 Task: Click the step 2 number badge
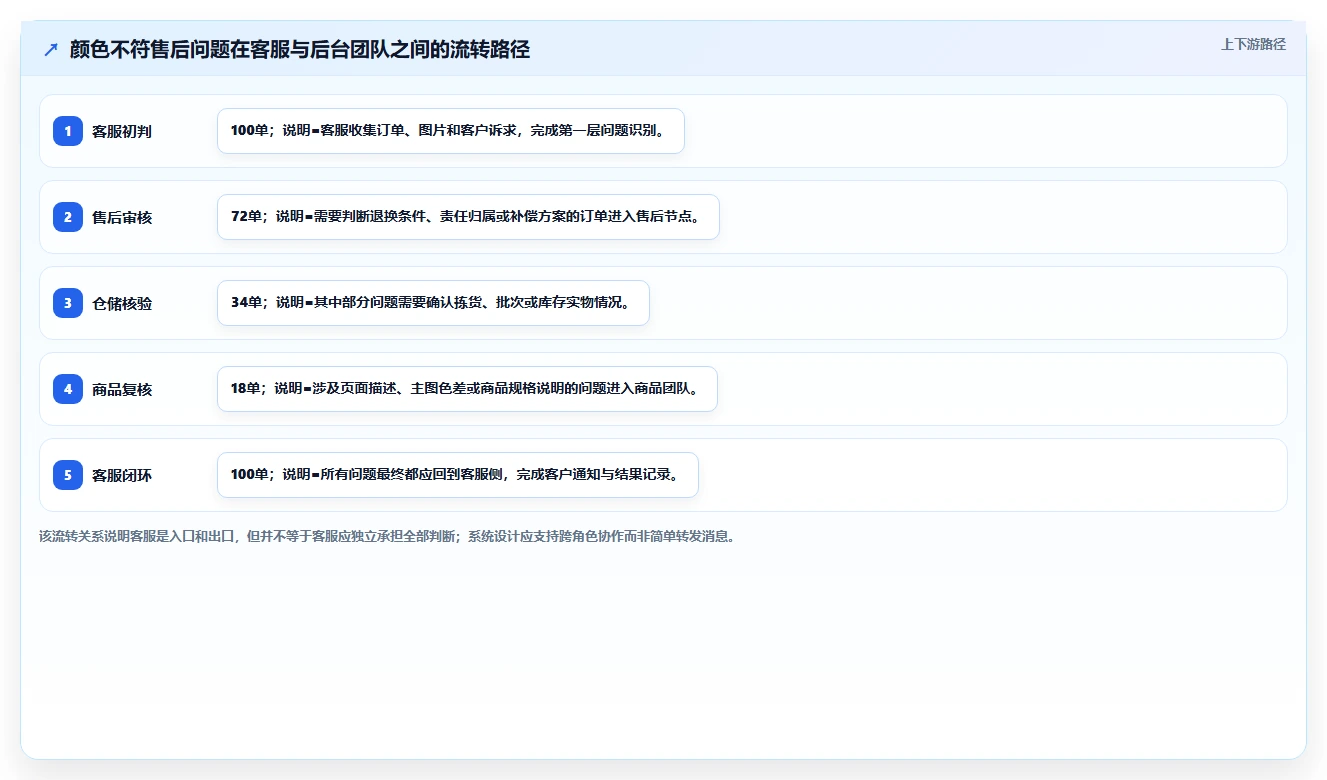(68, 217)
